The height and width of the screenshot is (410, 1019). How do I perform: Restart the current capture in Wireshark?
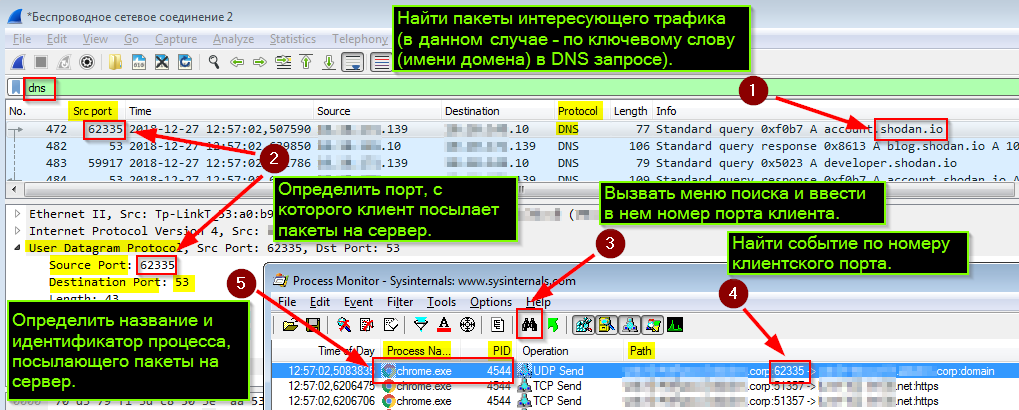pos(64,62)
